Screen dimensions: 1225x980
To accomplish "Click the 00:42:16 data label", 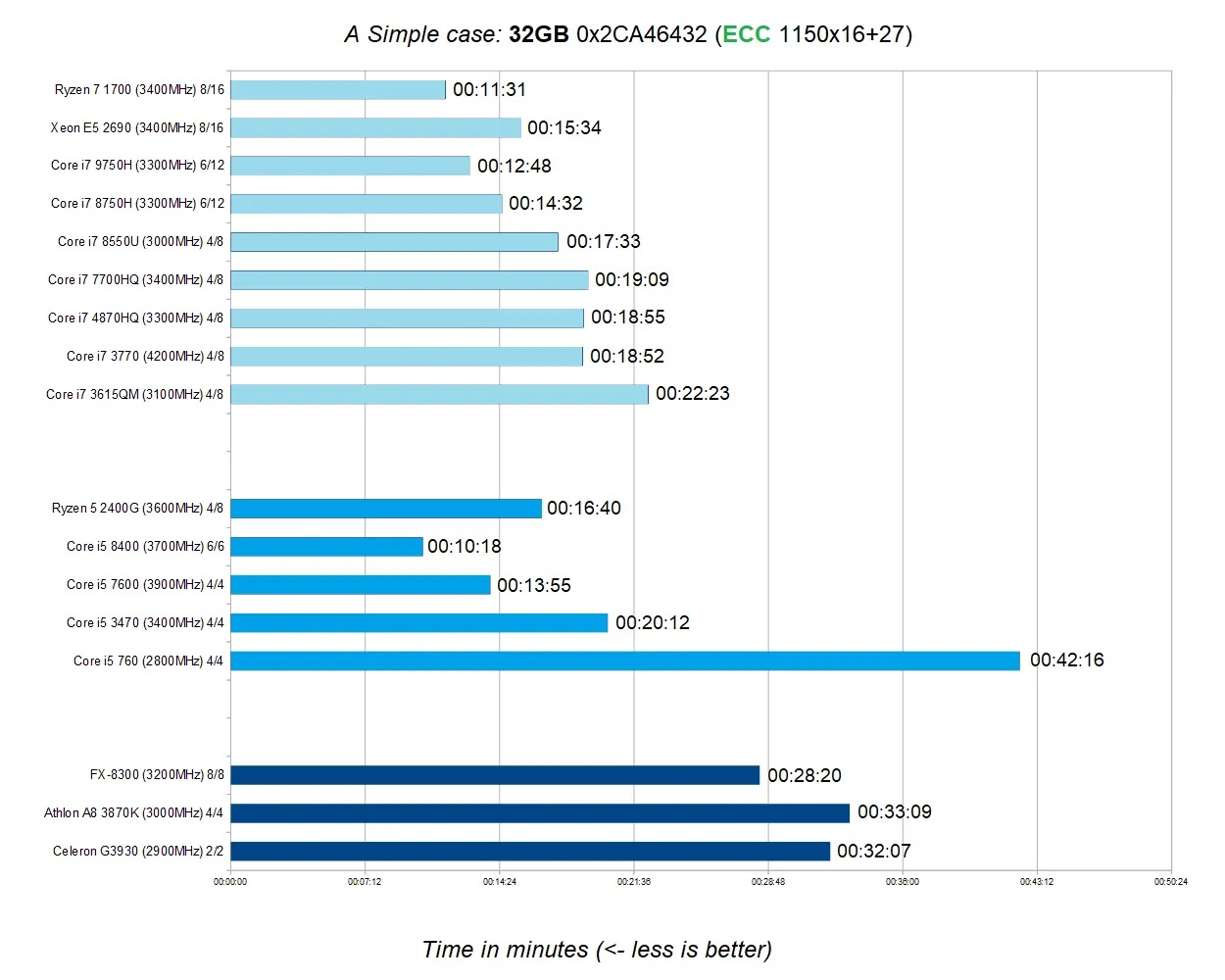I will (1066, 661).
